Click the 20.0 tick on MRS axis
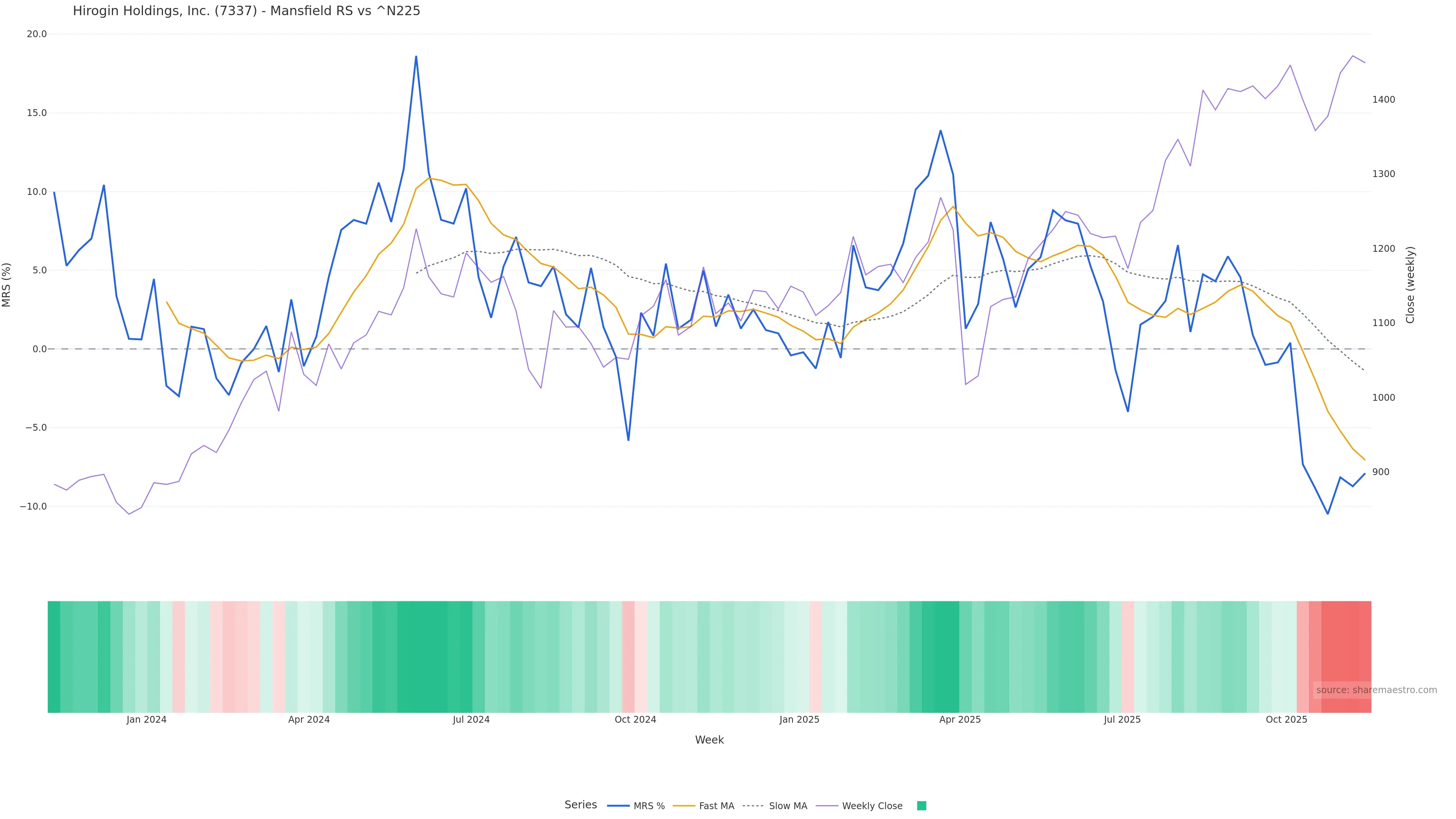The image size is (1456, 819). point(37,34)
